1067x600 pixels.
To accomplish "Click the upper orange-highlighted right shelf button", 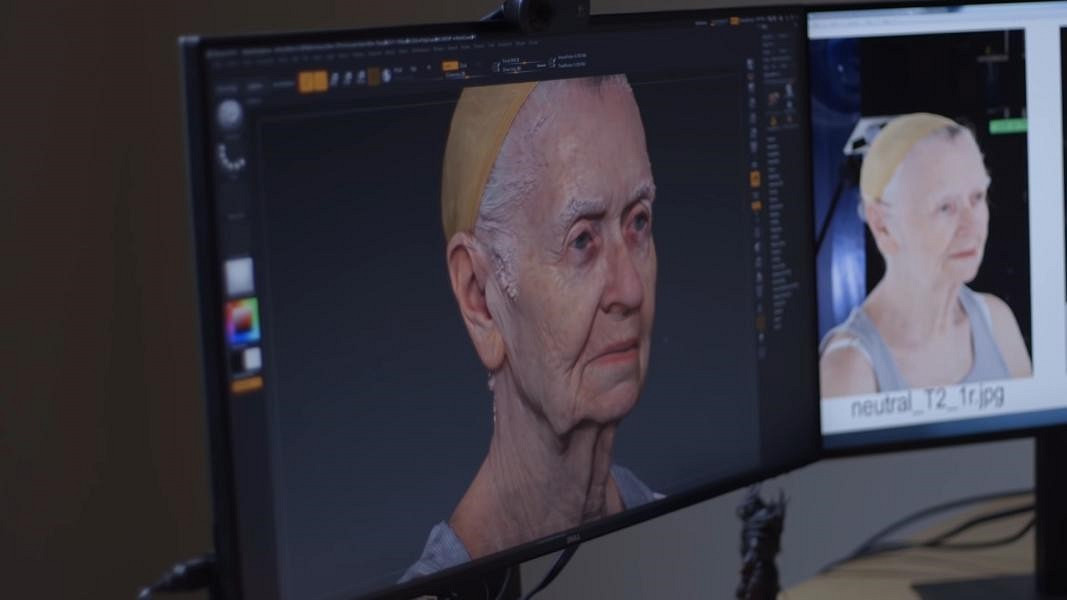I will [x=755, y=178].
